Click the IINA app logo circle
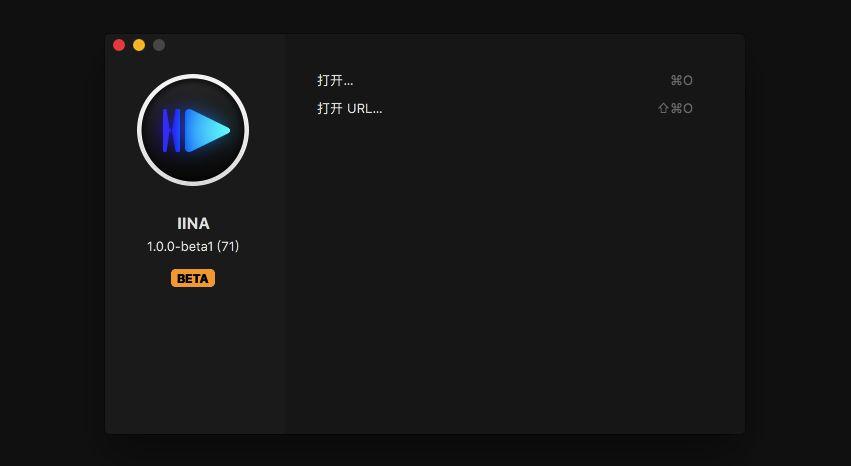 [x=193, y=130]
